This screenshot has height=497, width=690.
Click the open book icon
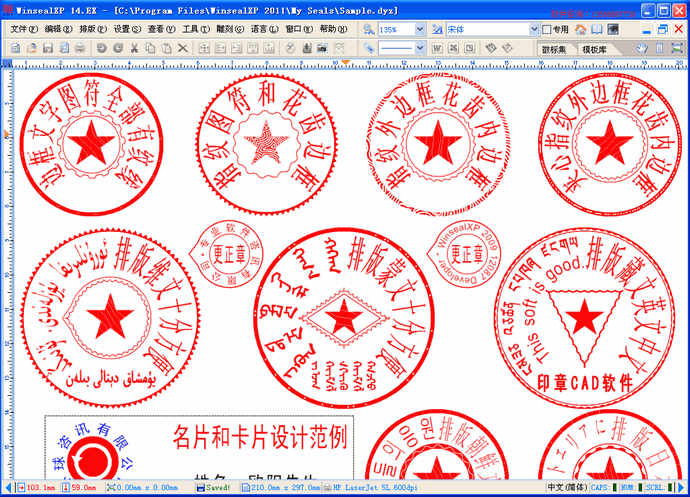coord(597,29)
